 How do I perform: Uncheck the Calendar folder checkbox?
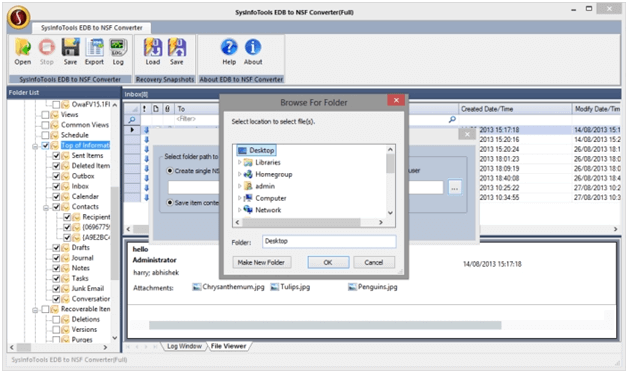[x=56, y=196]
